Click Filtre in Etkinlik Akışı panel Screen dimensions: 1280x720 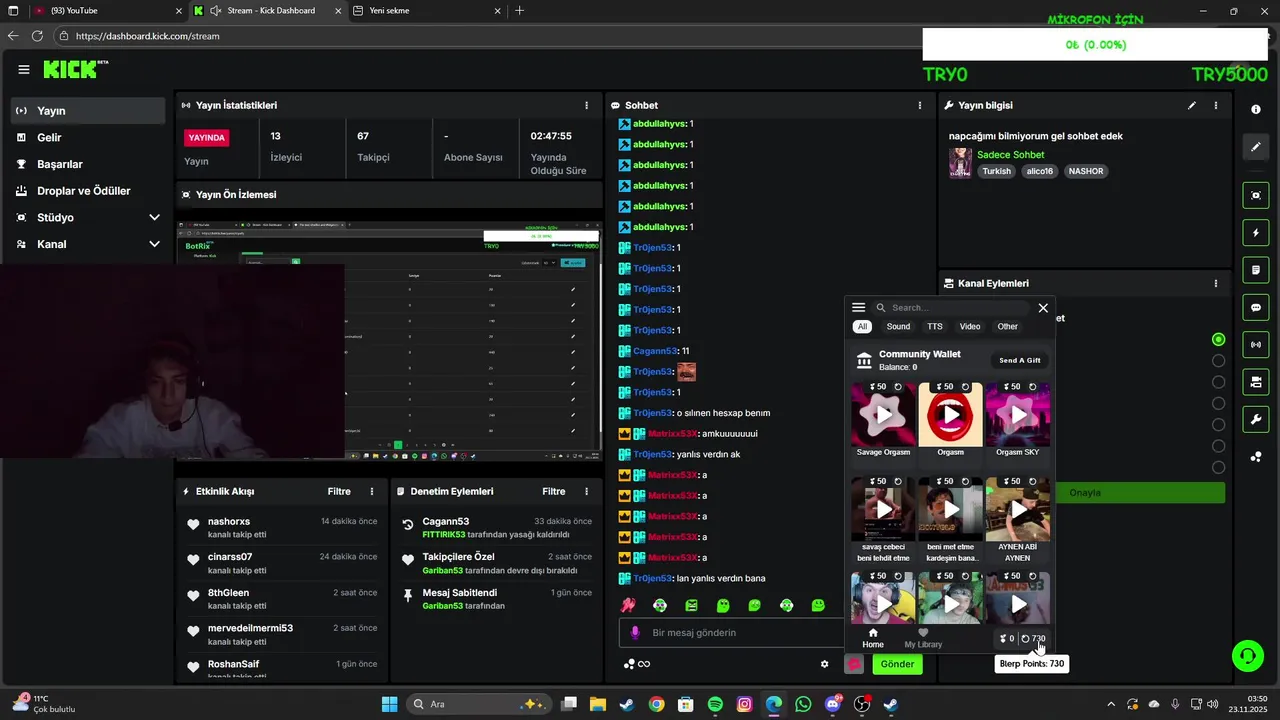pos(339,491)
